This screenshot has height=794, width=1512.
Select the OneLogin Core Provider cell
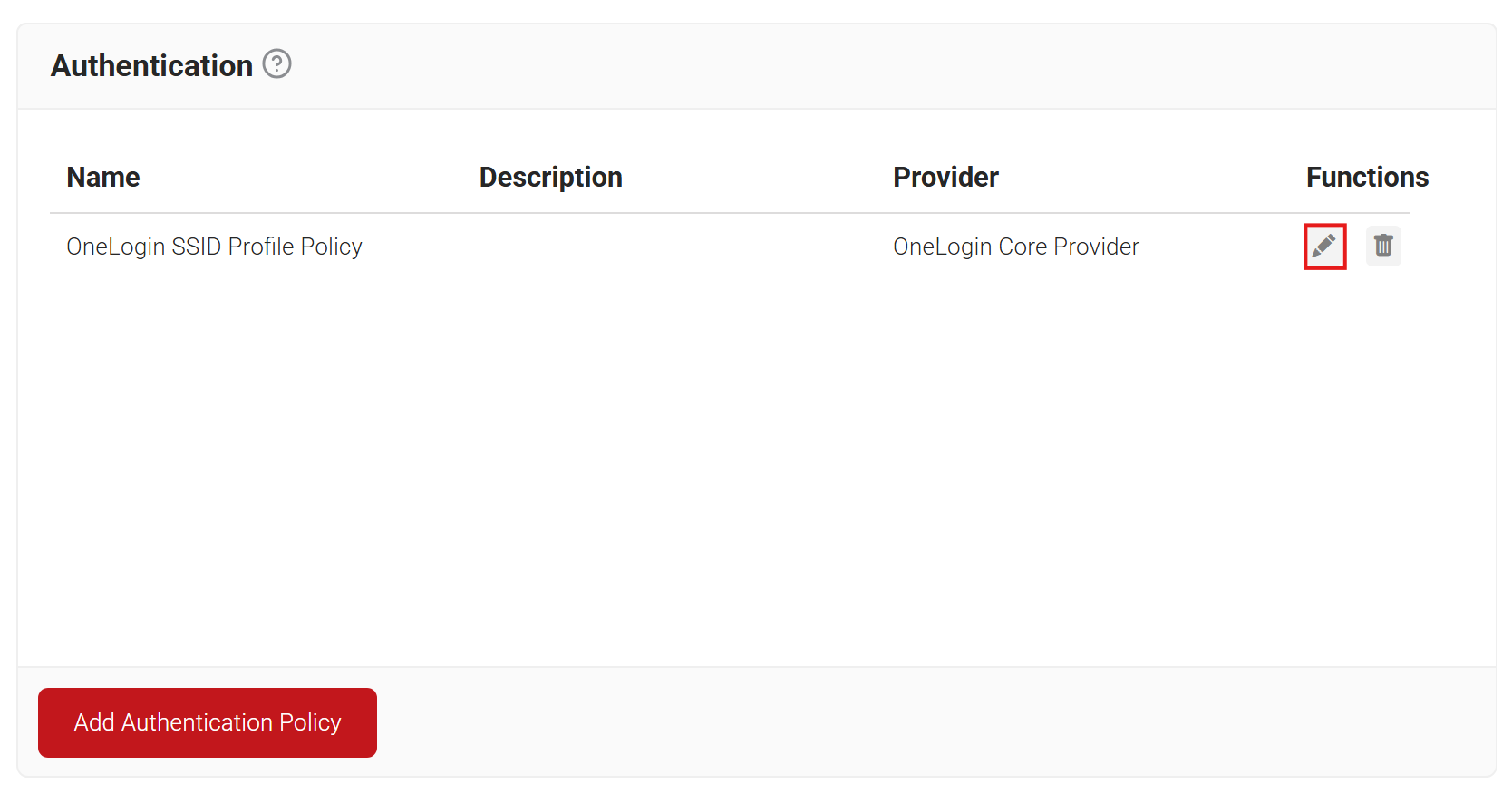(1015, 247)
